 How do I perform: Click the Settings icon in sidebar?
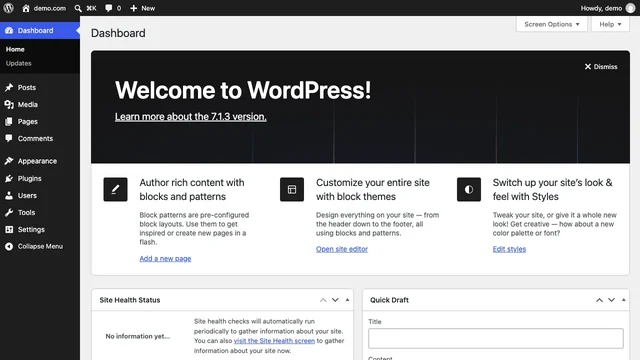[x=9, y=229]
